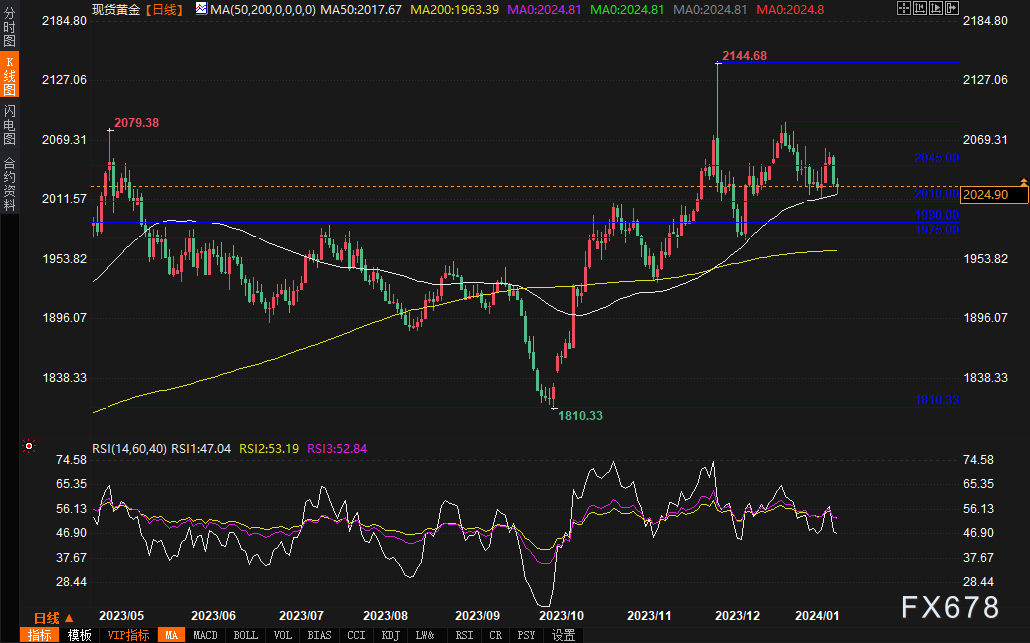Click the 指标 button at bottom left
Screen dimensions: 1030x643
coord(39,635)
